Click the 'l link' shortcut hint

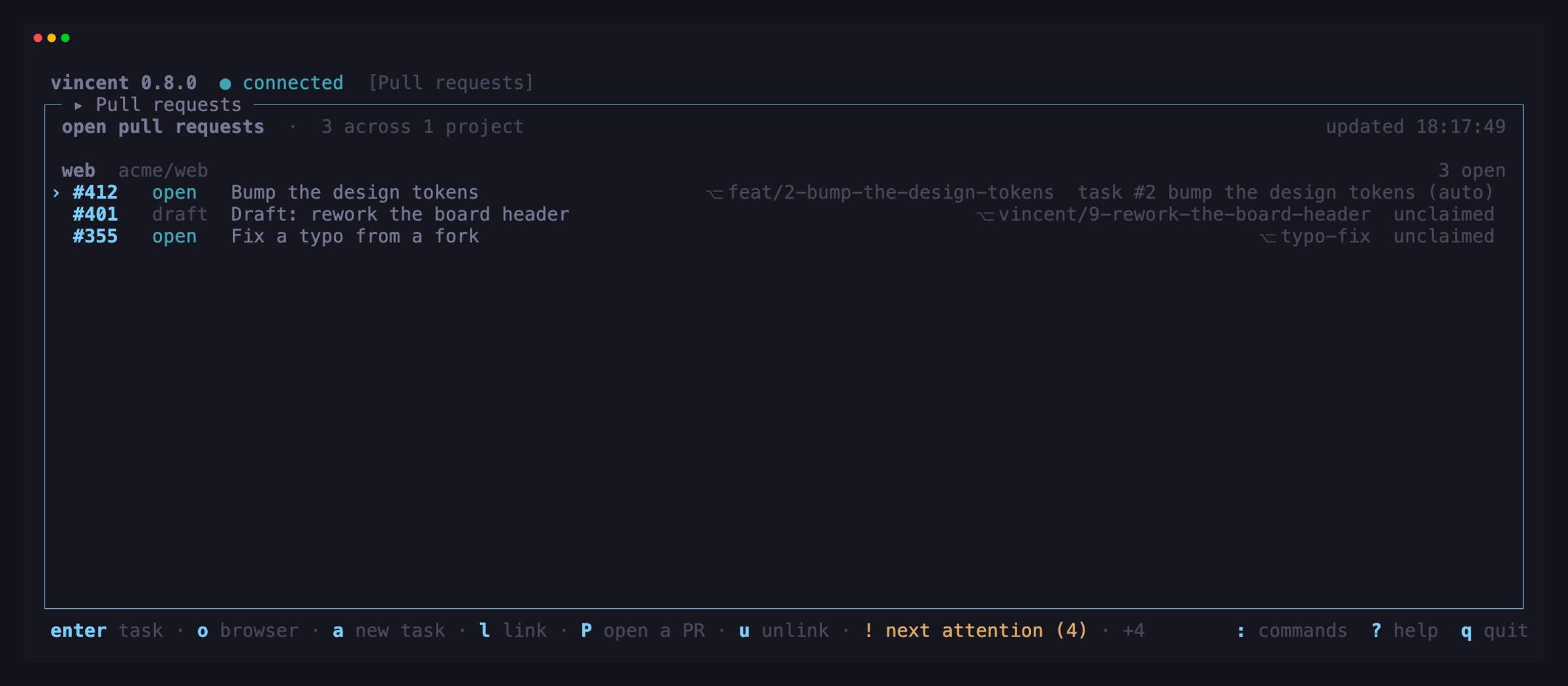[x=513, y=631]
